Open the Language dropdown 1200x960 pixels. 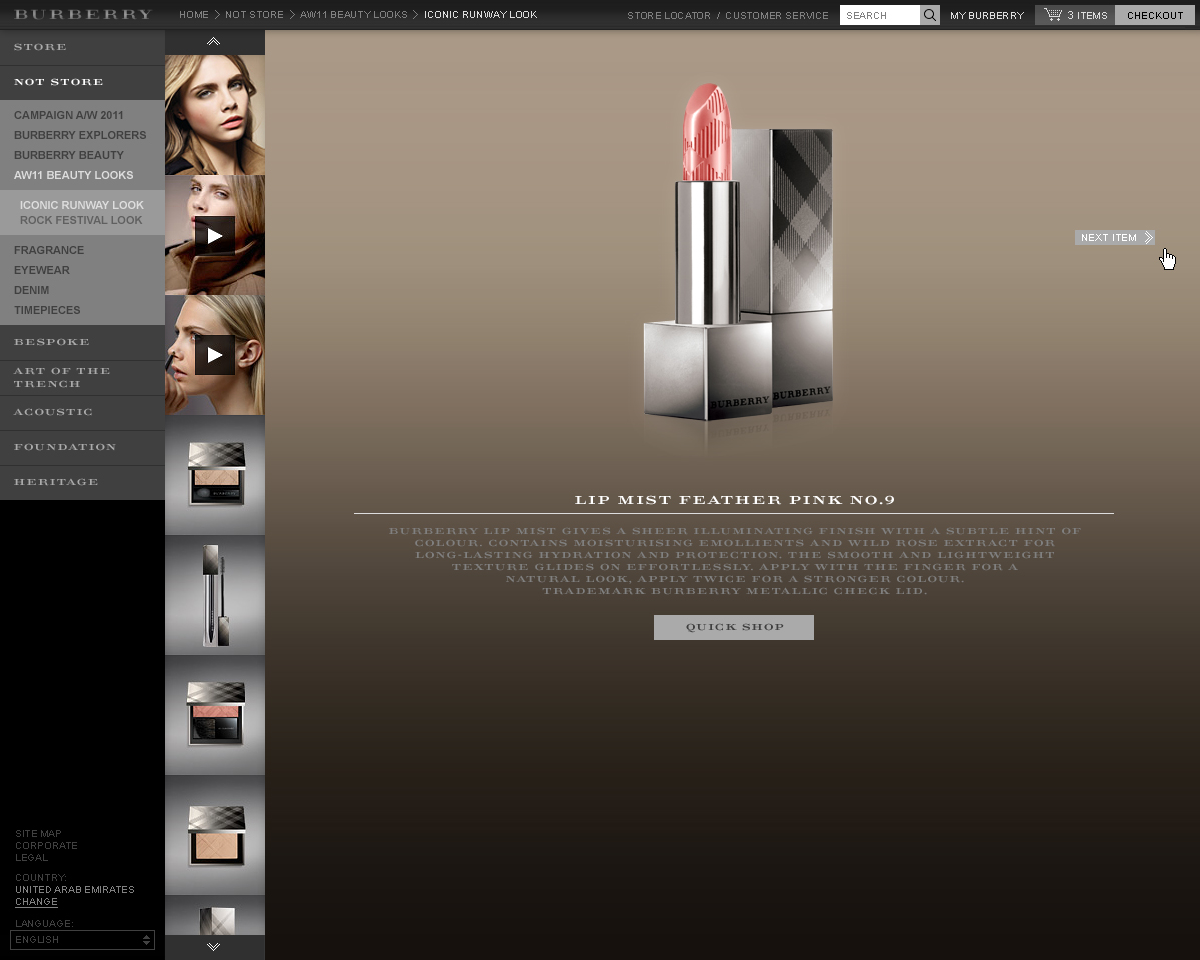(x=82, y=940)
